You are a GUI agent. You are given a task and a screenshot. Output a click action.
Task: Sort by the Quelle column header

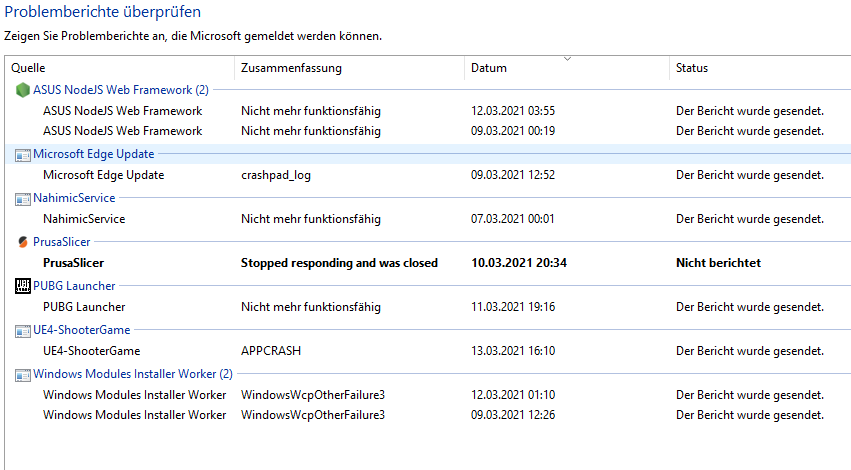point(120,68)
